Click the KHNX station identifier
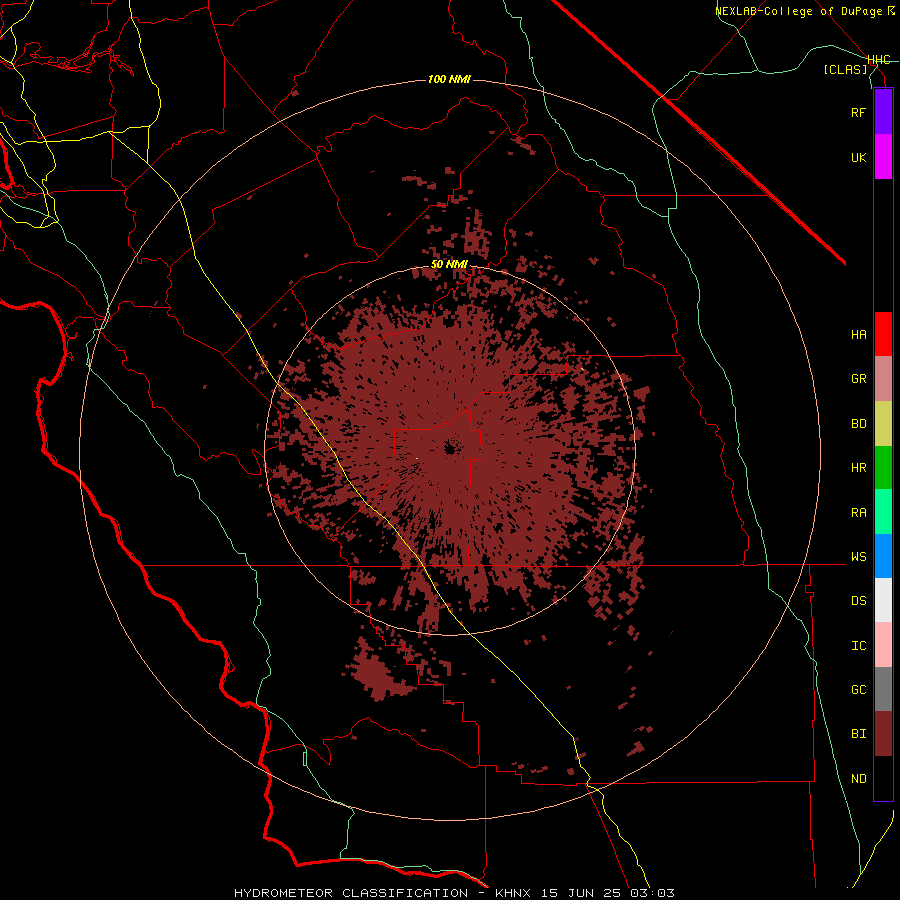900x900 pixels. (514, 893)
